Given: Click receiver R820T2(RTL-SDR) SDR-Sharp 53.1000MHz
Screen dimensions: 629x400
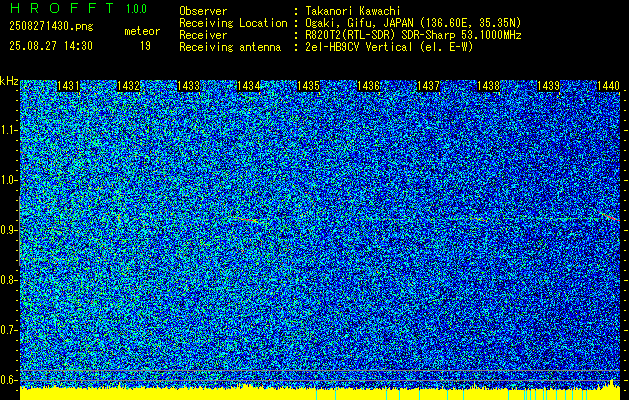Looking at the screenshot, I should [x=413, y=35].
